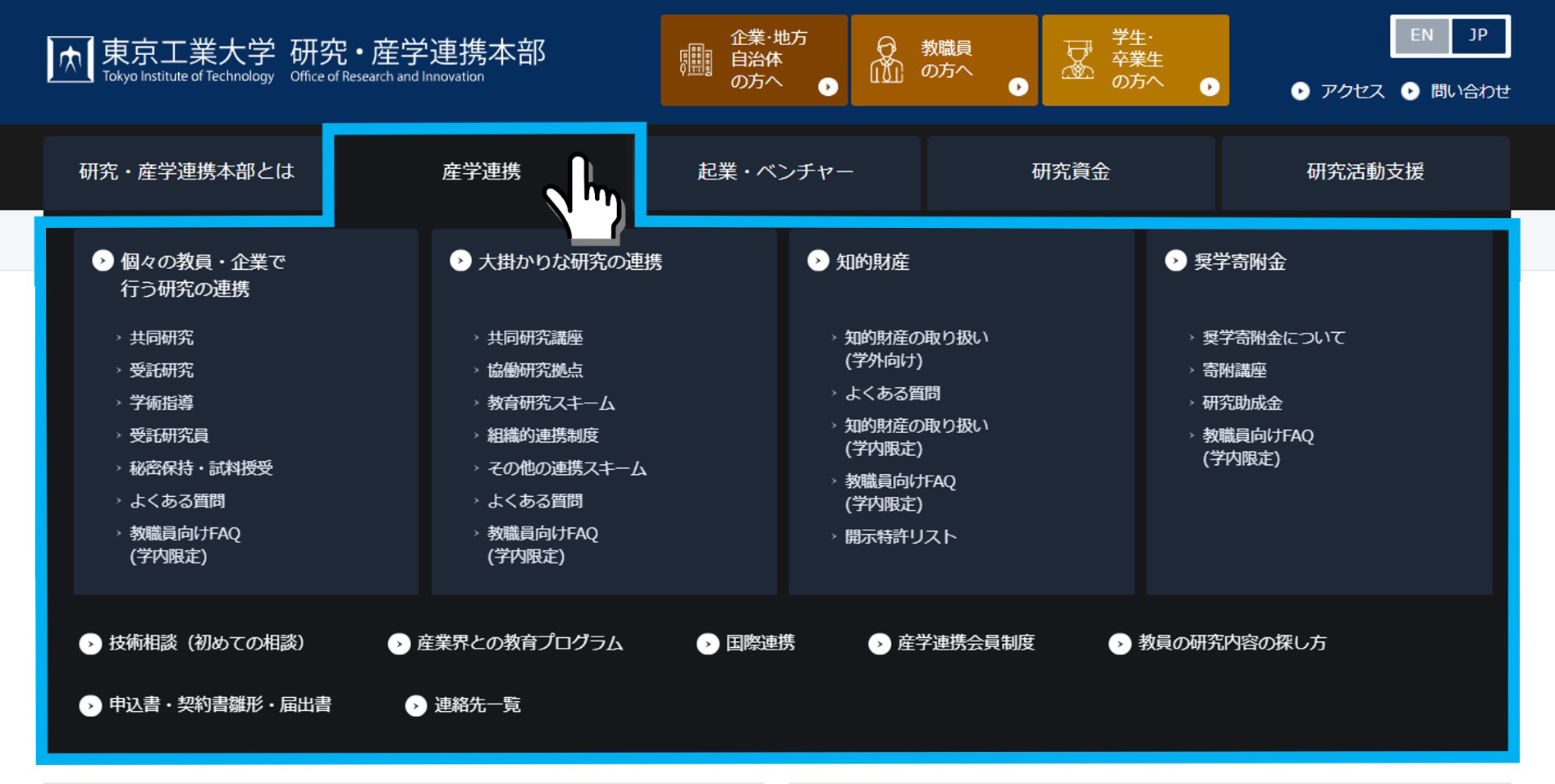
Task: Click the arrow icon beside 問い合わせ
Action: pyautogui.click(x=1410, y=91)
